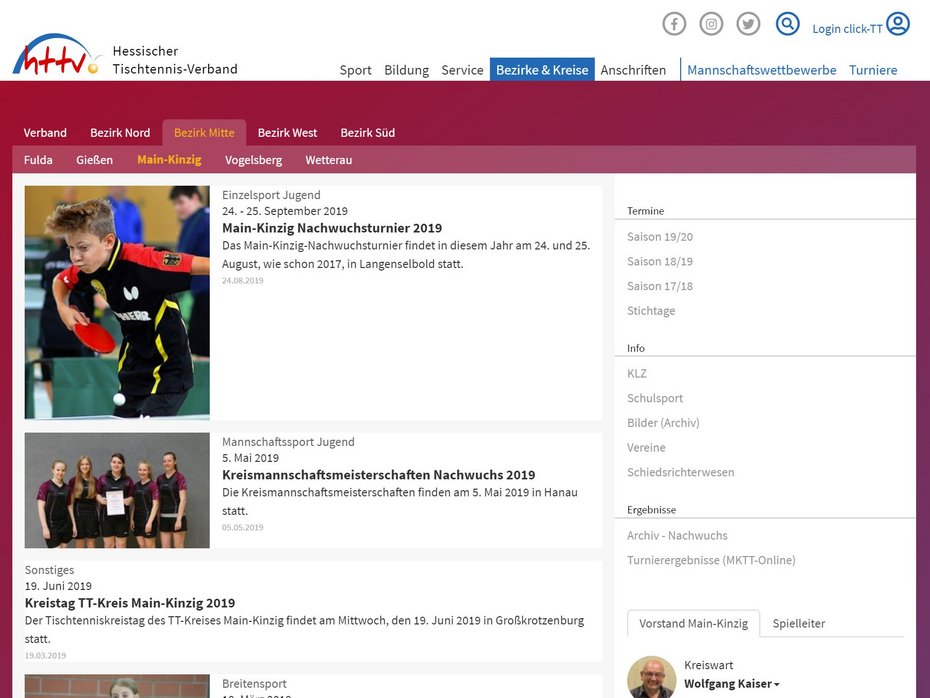
Task: Select the Vorstand Main-Kinzig tab
Action: point(693,623)
